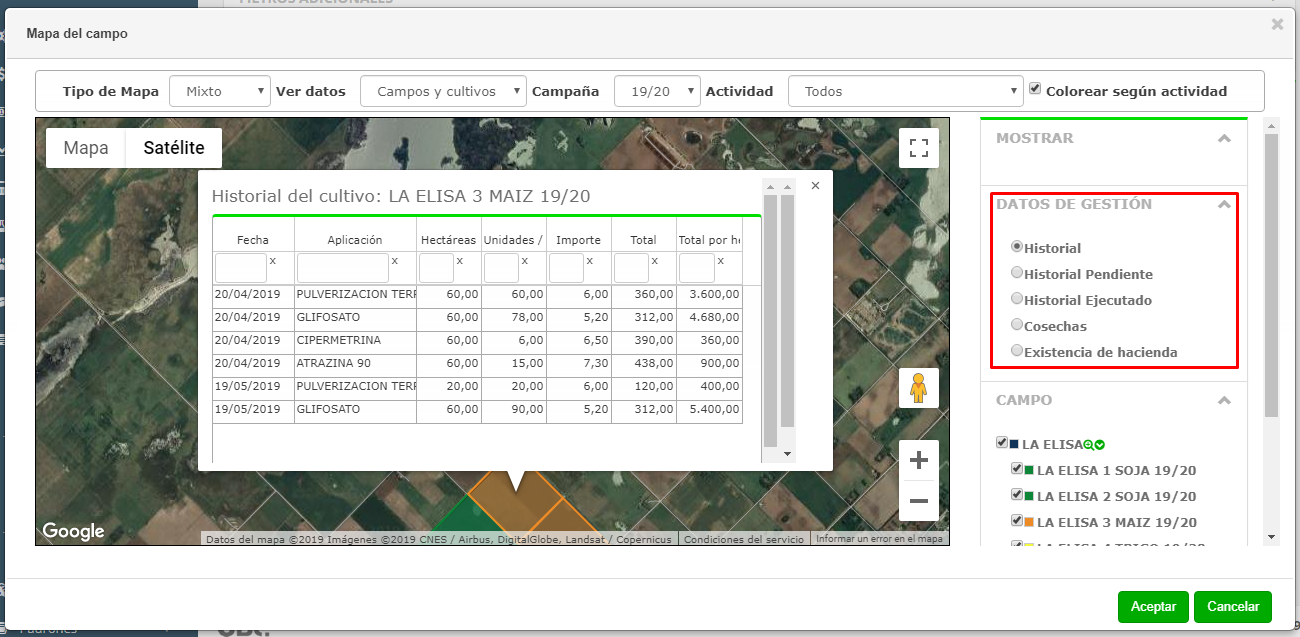Viewport: 1300px width, 637px height.
Task: Open the Ver datos dropdown
Action: pos(443,91)
